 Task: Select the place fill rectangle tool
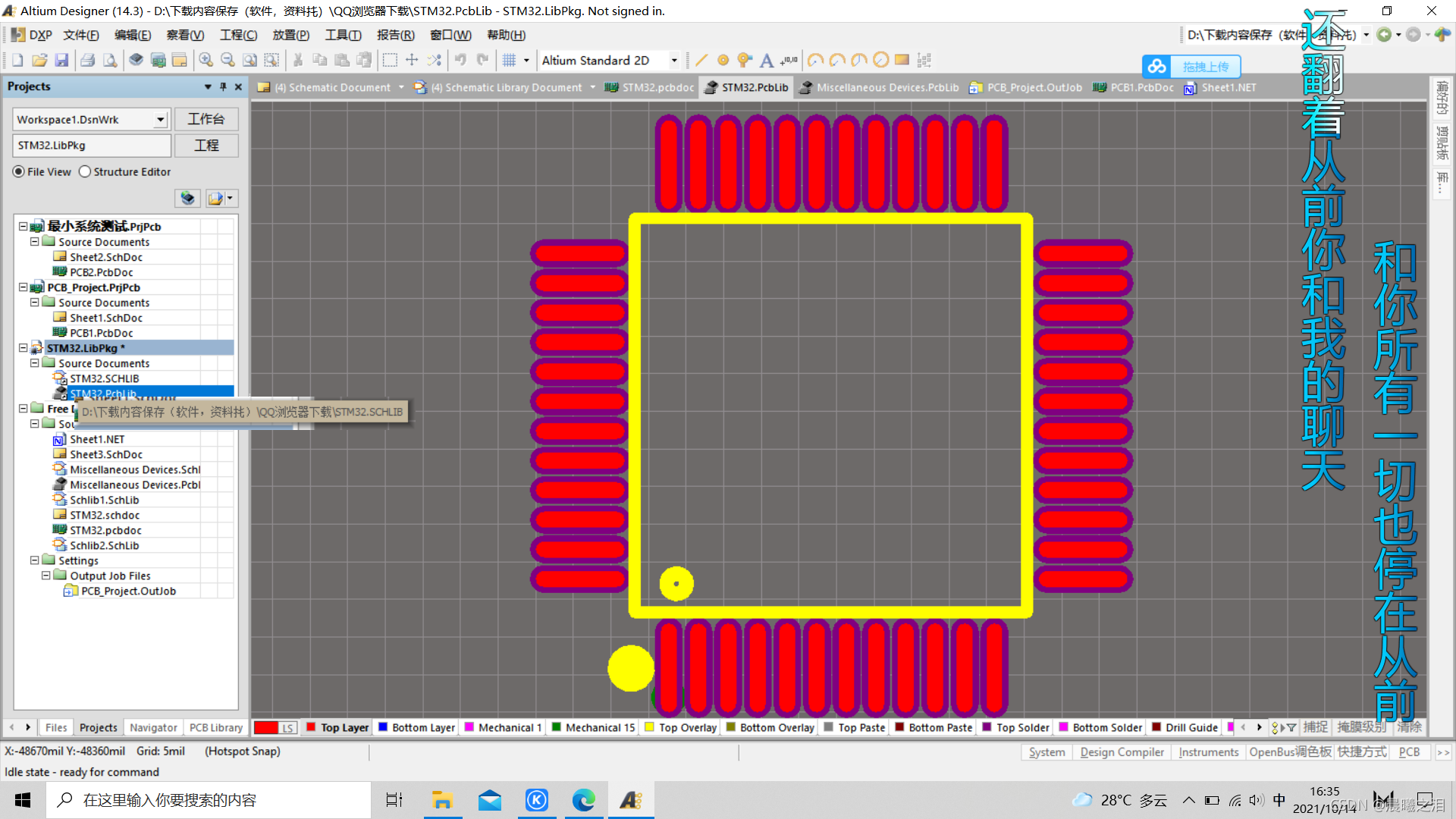pos(902,61)
